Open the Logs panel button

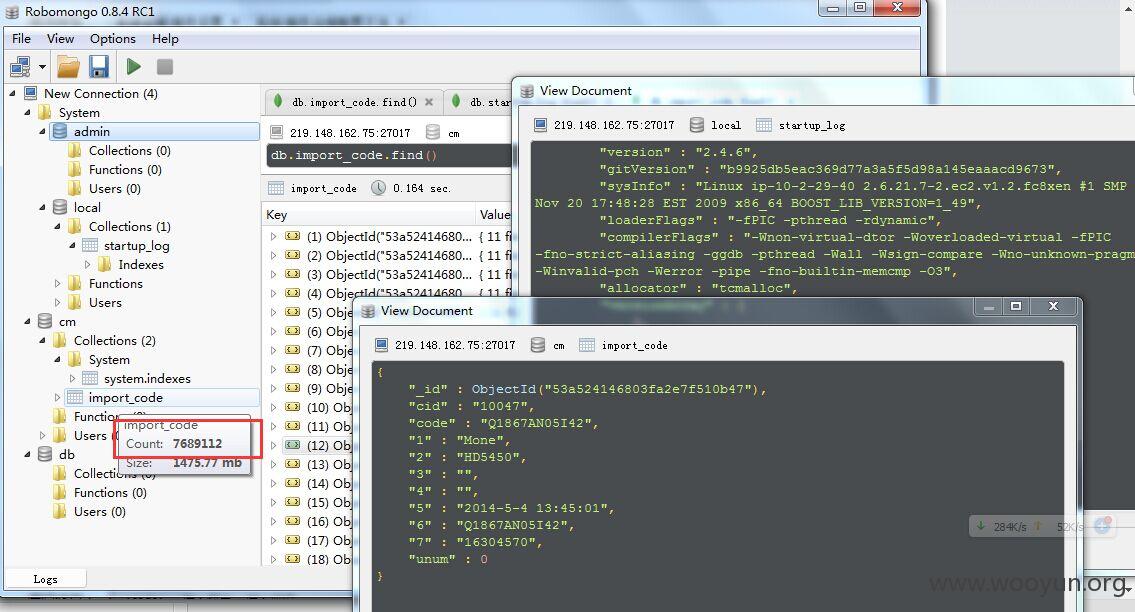tap(45, 579)
